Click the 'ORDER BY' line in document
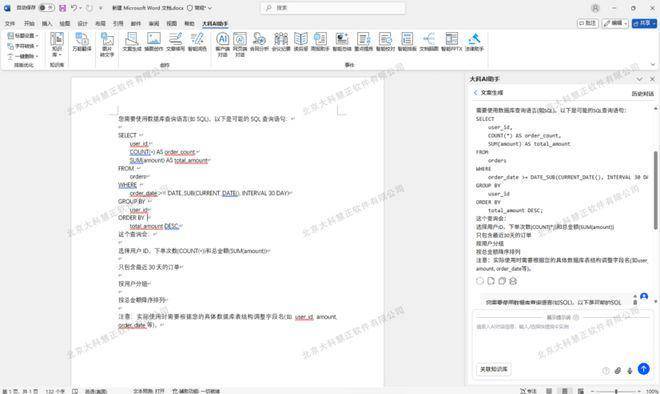The width and height of the screenshot is (660, 394). click(x=131, y=218)
